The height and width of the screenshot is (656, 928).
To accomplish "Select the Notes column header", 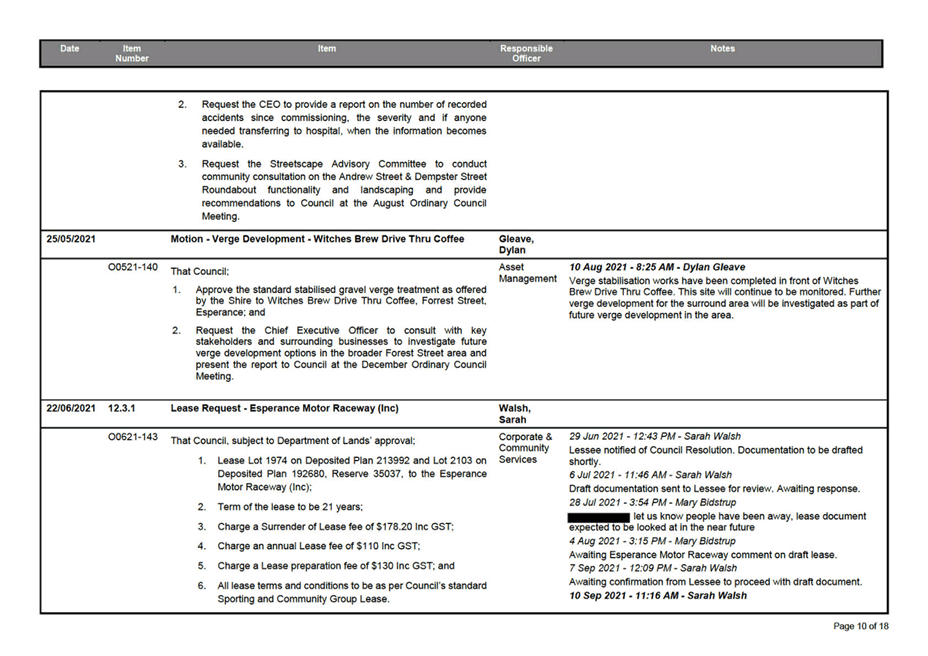I will (722, 49).
